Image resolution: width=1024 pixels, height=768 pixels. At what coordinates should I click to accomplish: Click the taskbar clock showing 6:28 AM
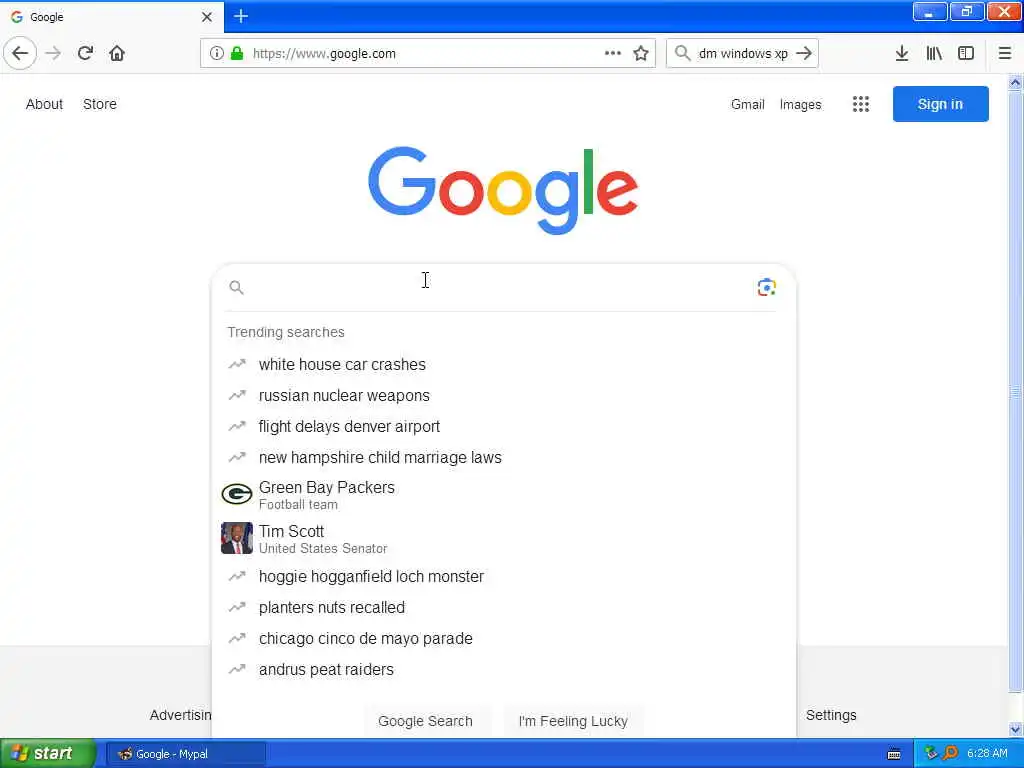point(987,753)
